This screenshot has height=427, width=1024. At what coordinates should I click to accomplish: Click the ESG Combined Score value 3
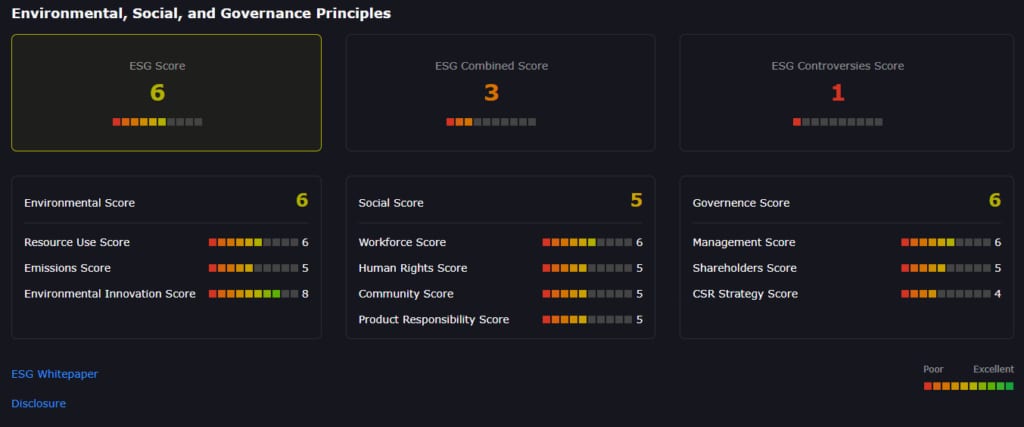(x=491, y=93)
